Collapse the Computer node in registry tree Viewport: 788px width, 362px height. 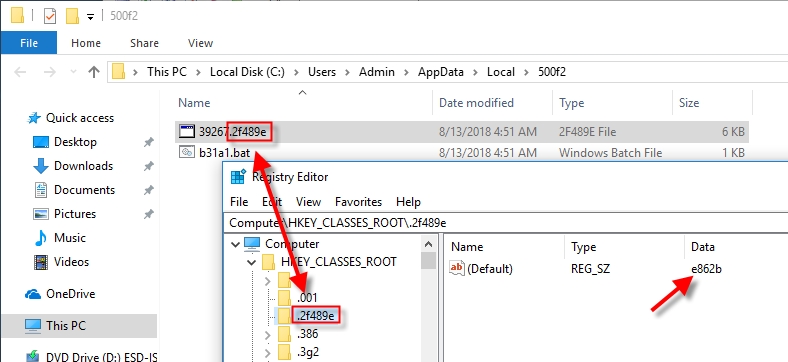point(235,244)
